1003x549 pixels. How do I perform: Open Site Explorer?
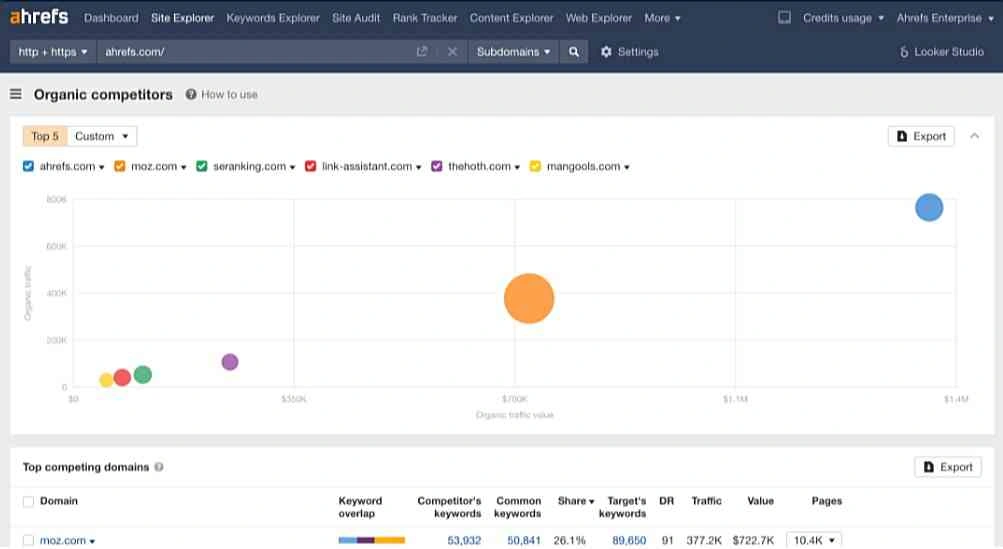pyautogui.click(x=182, y=18)
